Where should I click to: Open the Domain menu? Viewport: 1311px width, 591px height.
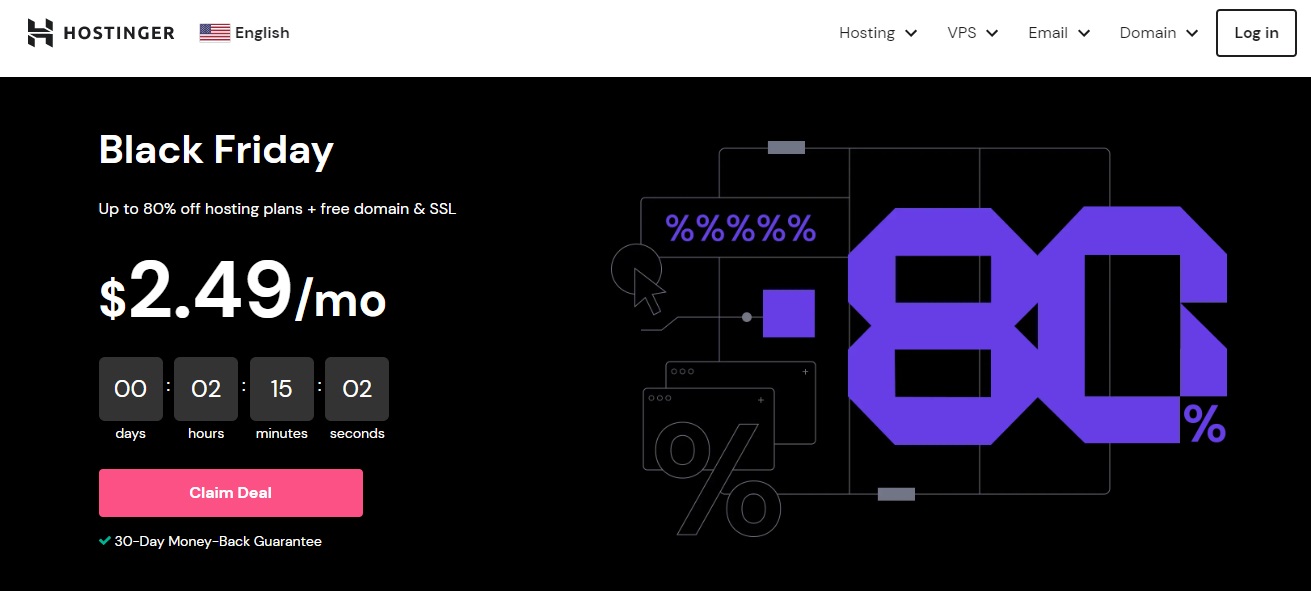tap(1158, 33)
